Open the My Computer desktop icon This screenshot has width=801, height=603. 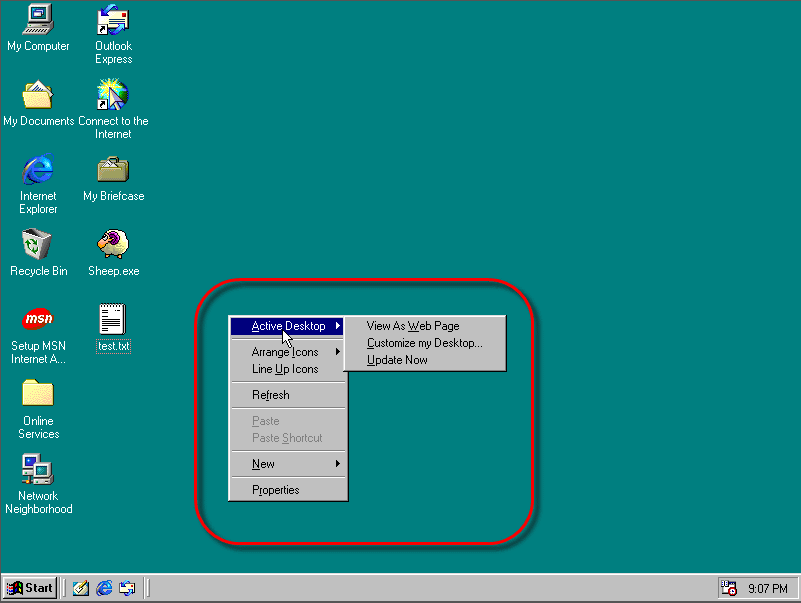38,19
